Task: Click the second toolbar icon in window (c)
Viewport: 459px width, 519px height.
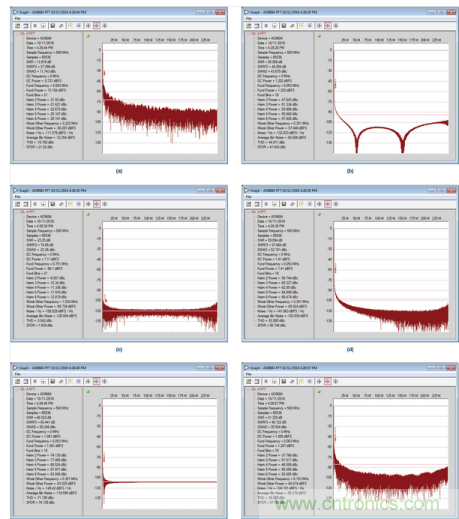Action: click(26, 204)
